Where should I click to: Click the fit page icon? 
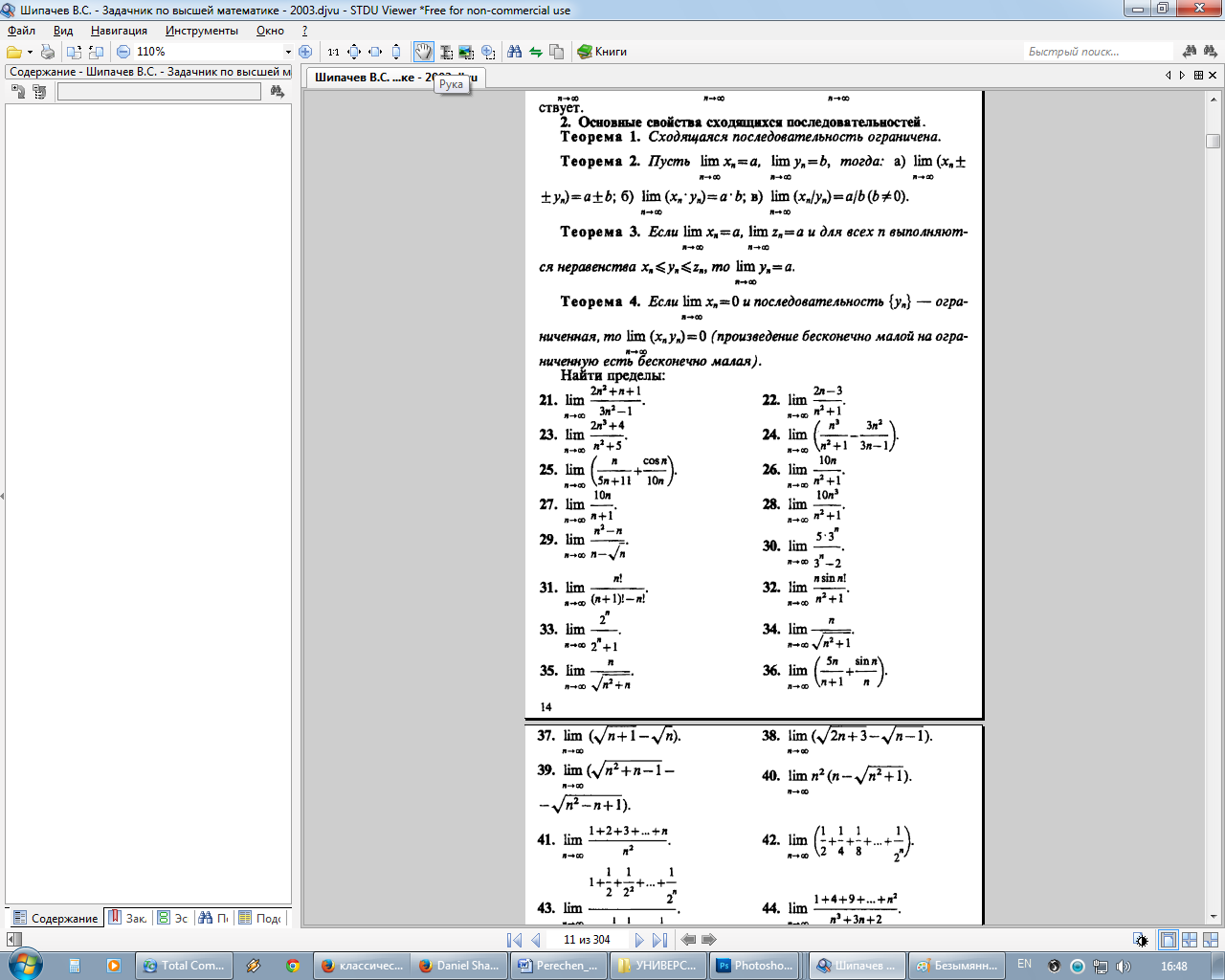coord(354,52)
